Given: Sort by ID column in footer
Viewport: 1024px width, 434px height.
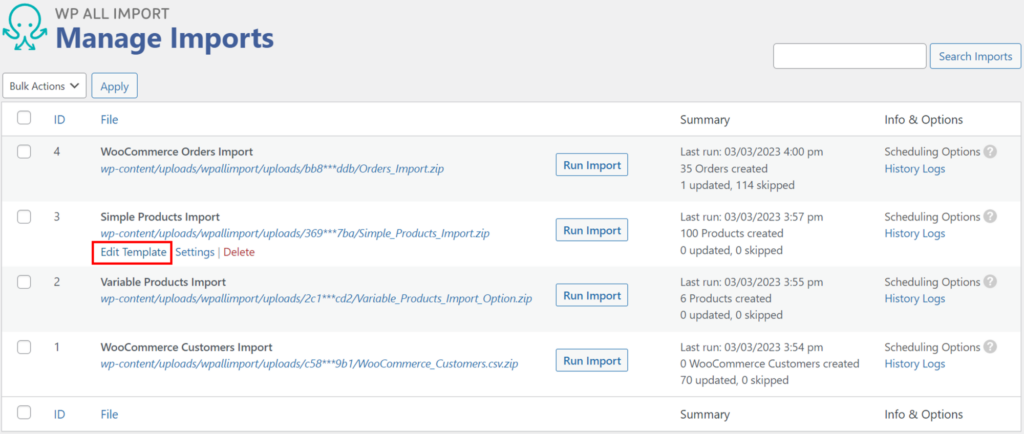Looking at the screenshot, I should [60, 414].
